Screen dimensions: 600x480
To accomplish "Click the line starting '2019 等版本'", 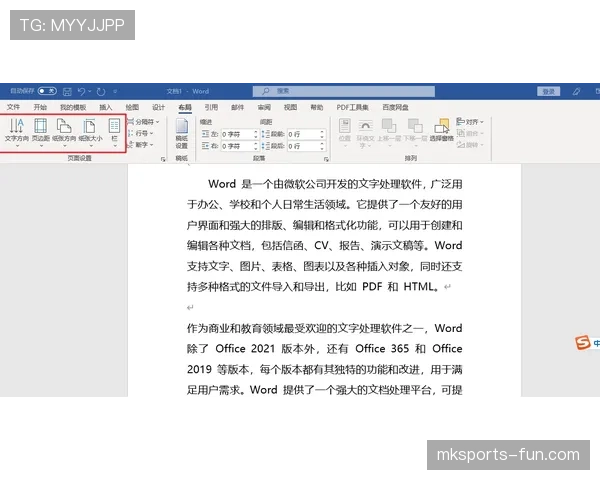I will (x=324, y=369).
